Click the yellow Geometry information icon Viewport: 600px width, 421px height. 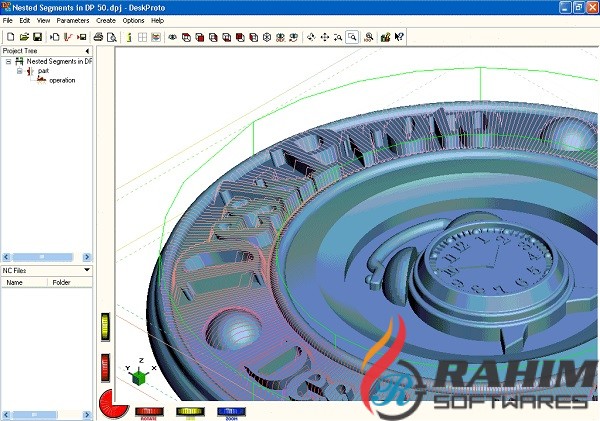pos(129,37)
